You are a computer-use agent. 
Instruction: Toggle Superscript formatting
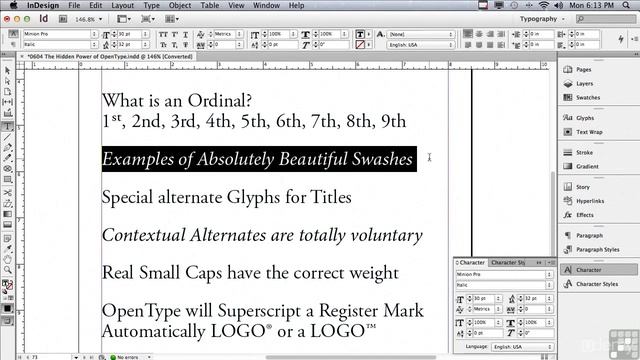coord(174,35)
